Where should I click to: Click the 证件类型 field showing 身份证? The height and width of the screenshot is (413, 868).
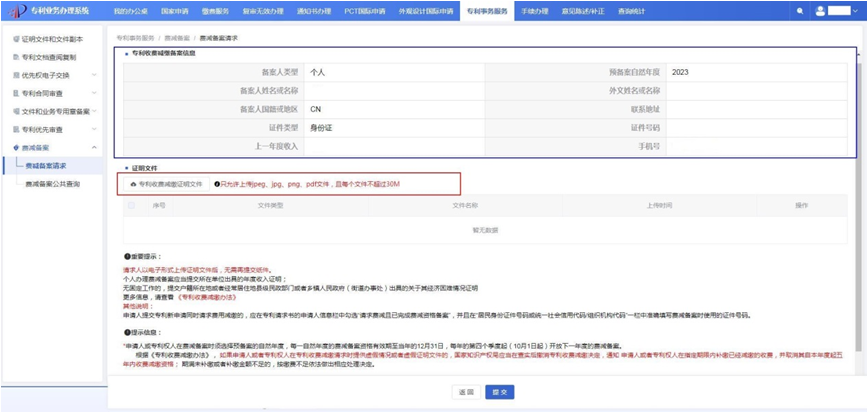pos(394,128)
